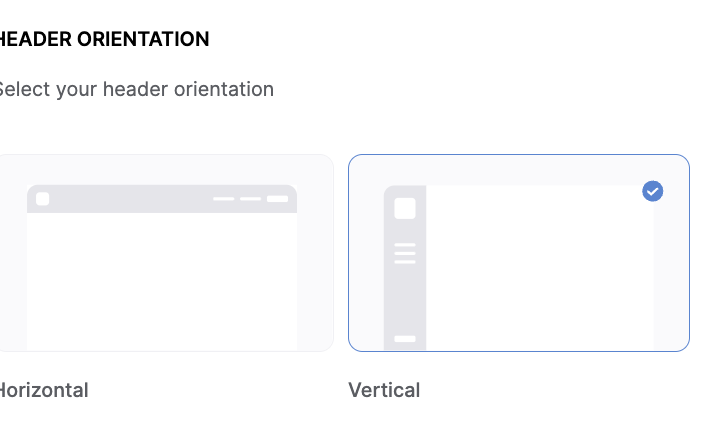
Task: Click the blue checkmark badge on Vertical card
Action: 653,191
